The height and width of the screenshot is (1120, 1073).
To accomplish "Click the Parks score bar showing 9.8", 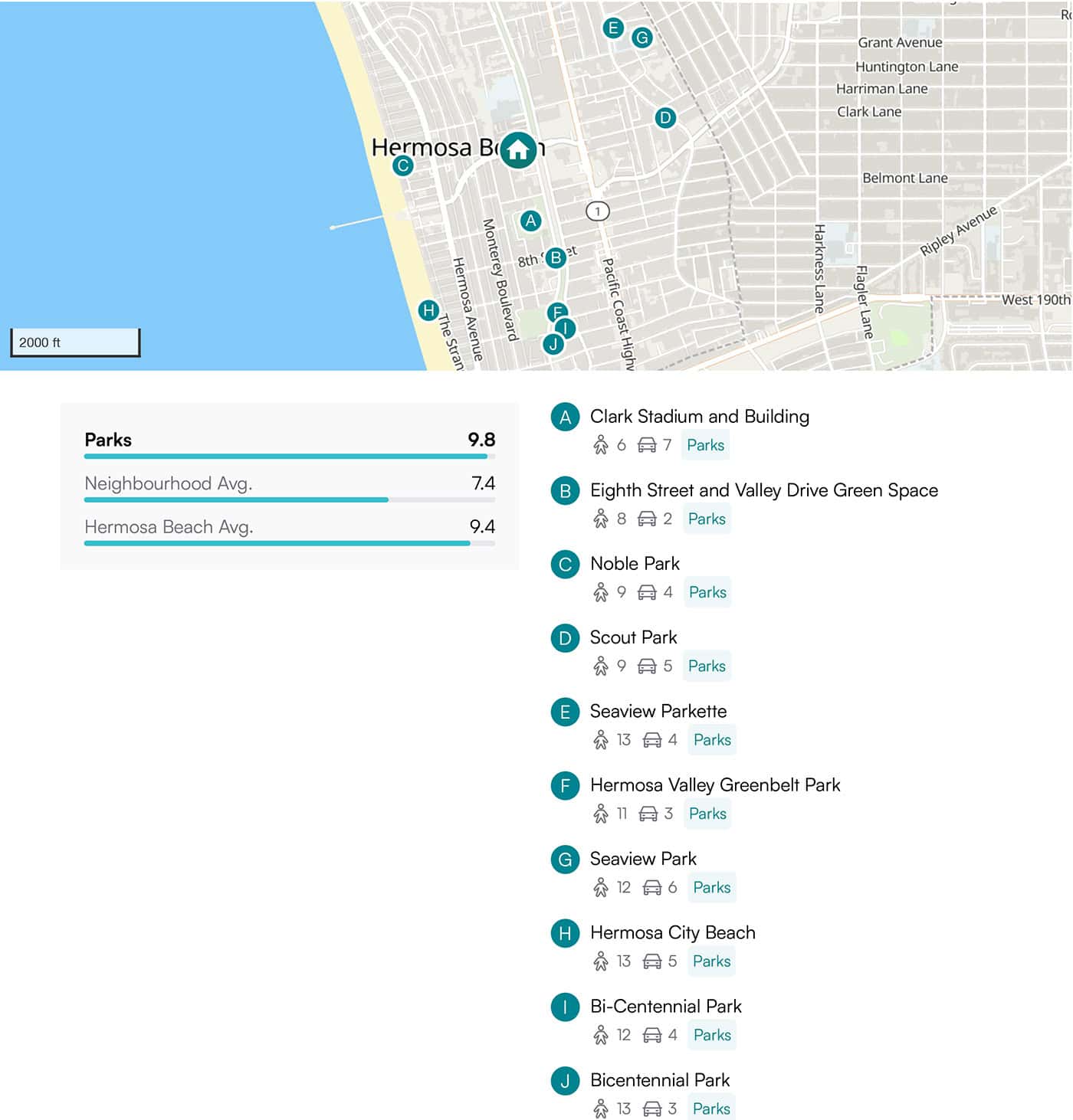I will click(289, 456).
